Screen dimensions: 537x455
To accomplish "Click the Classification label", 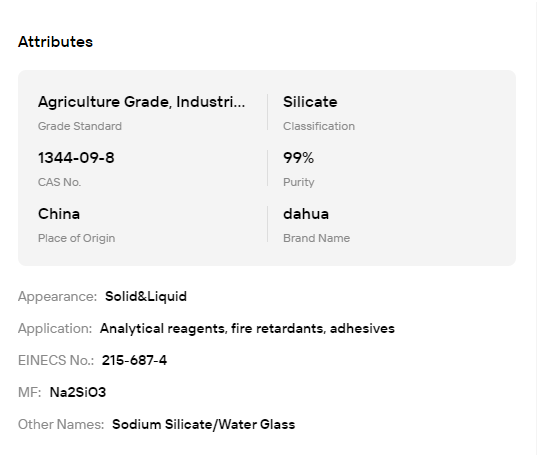I will (x=319, y=126).
